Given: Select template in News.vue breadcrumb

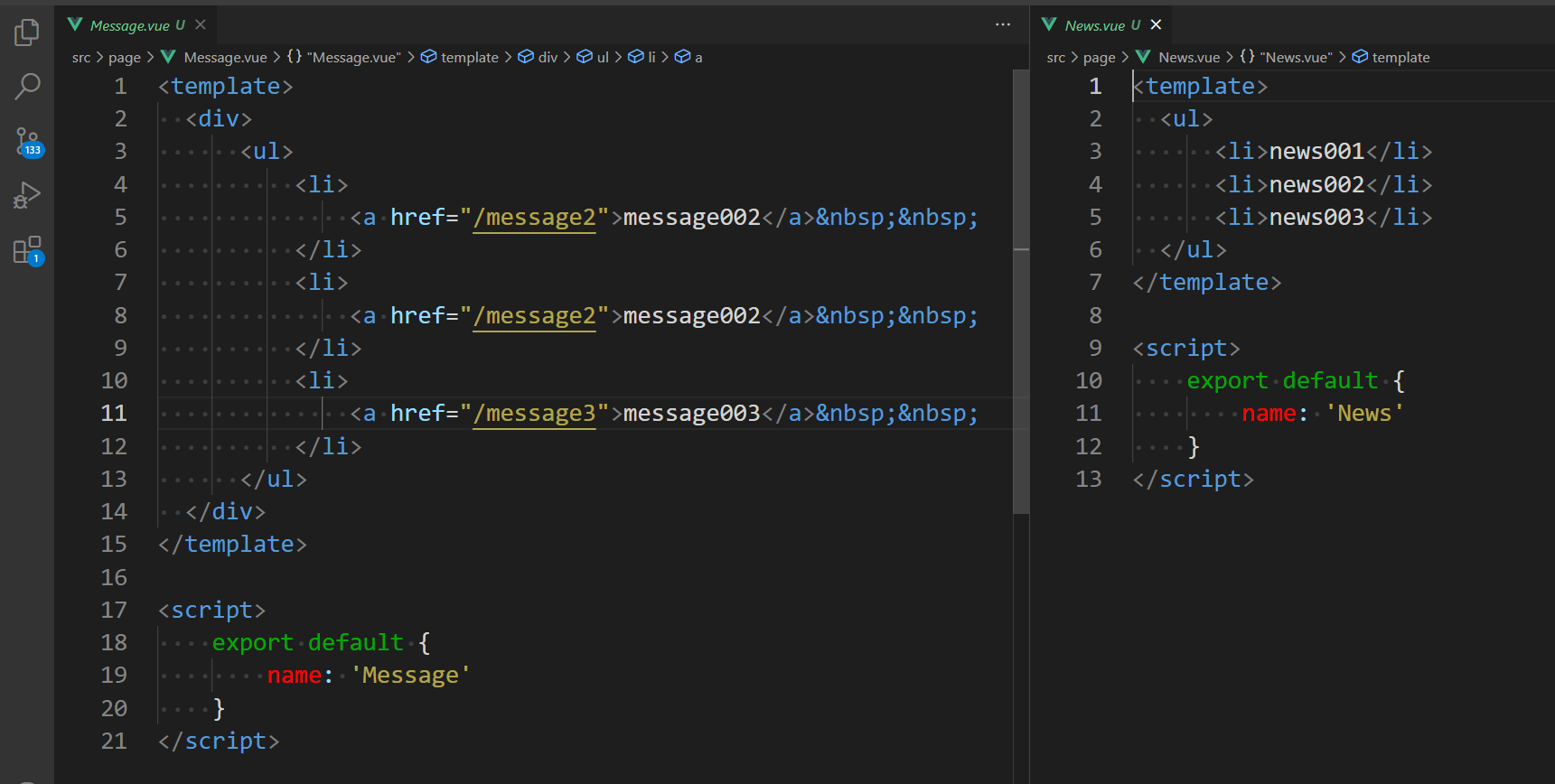Looking at the screenshot, I should pos(1391,57).
